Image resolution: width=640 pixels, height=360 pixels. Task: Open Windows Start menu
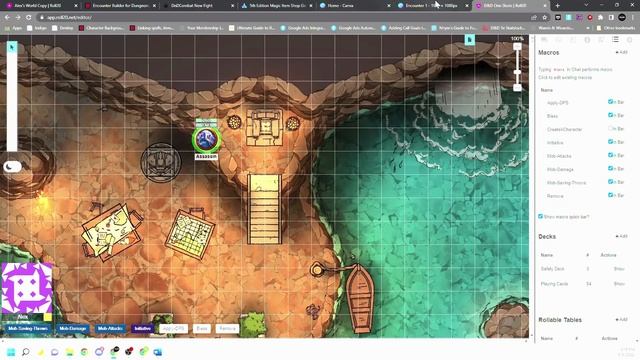click(x=11, y=352)
